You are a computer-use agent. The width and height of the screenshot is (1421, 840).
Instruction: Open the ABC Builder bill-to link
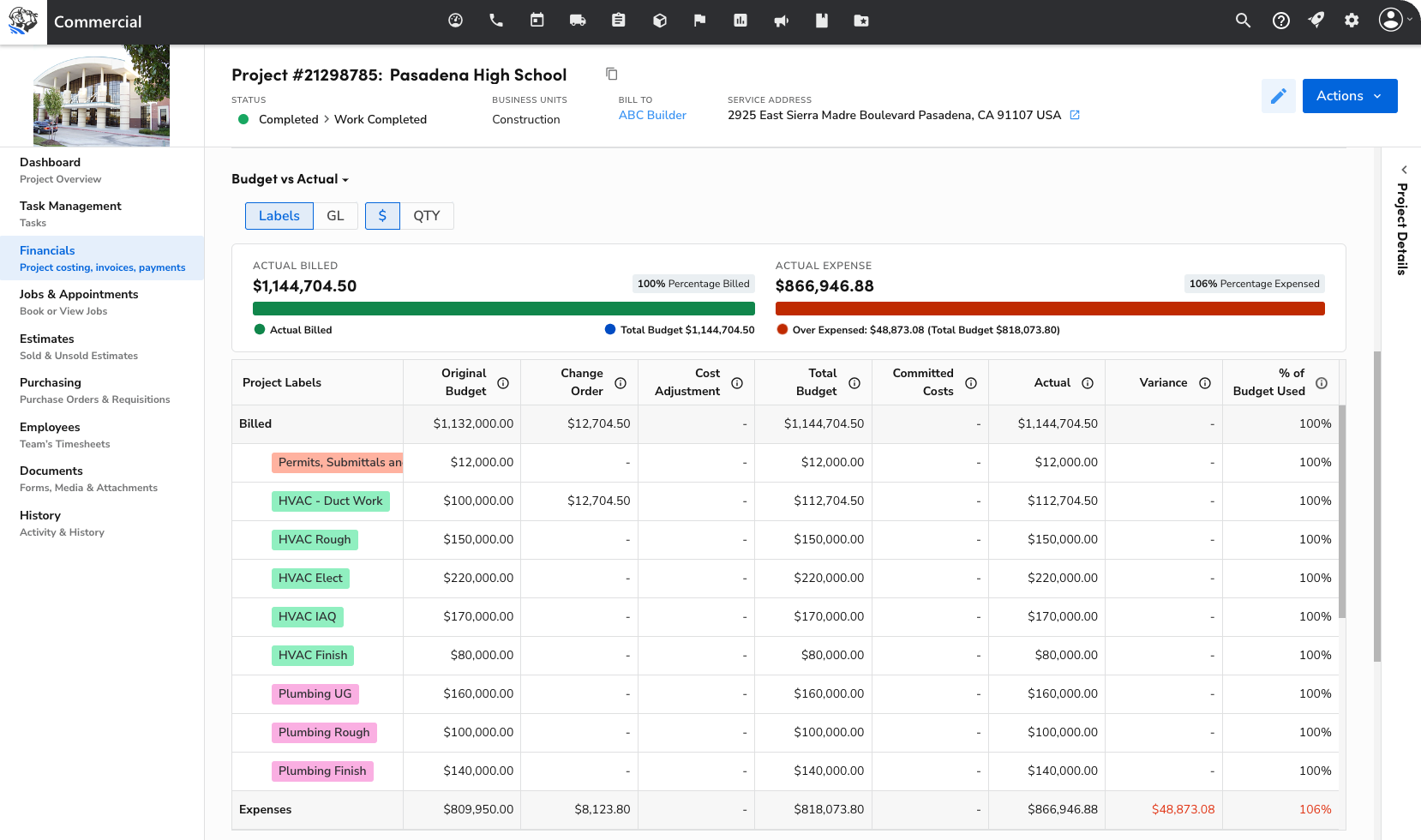click(x=652, y=115)
